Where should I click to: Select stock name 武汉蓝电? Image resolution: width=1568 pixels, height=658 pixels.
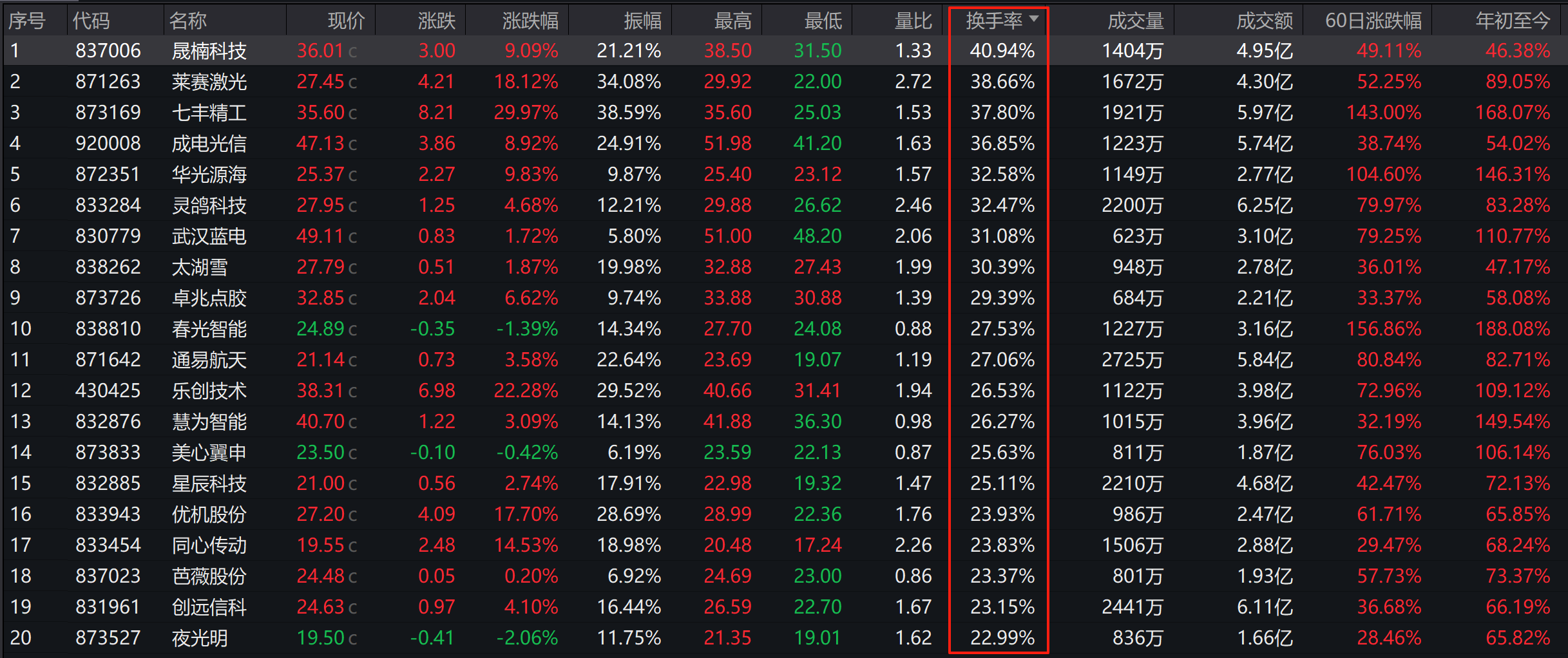point(209,236)
